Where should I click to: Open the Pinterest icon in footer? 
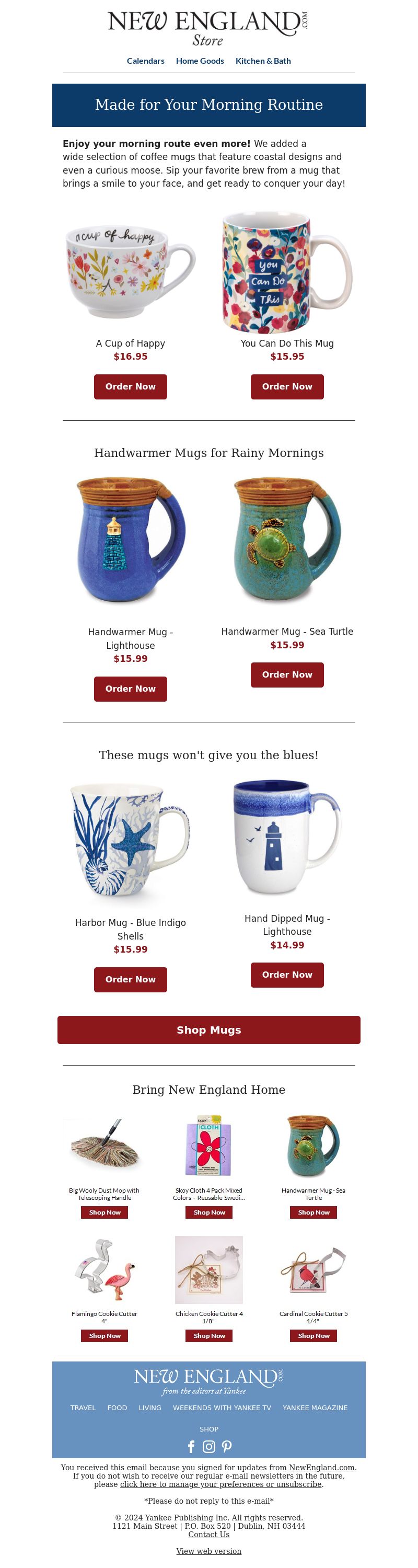226,1446
